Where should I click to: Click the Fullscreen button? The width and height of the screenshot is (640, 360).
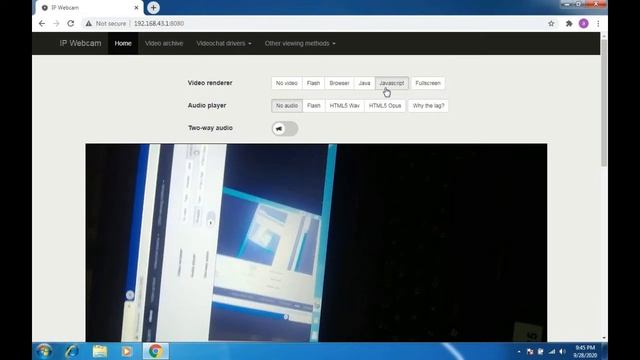pyautogui.click(x=428, y=83)
